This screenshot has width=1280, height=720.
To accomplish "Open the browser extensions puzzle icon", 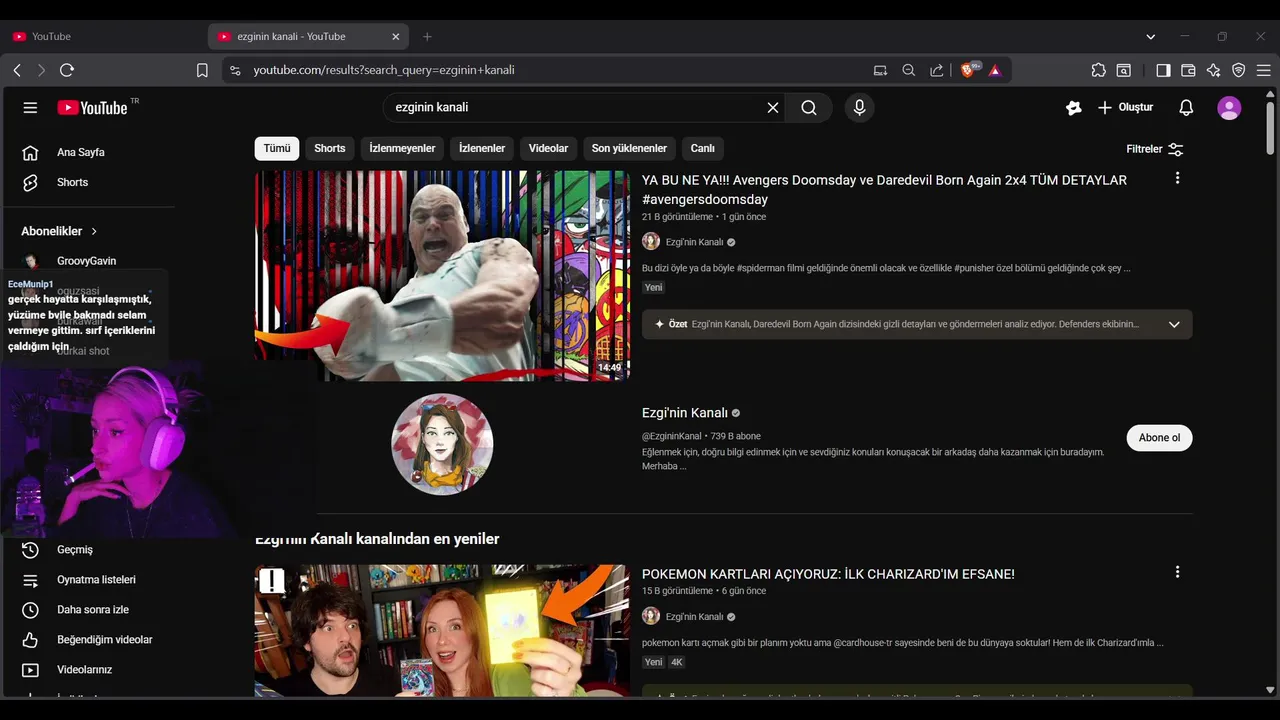I will coord(1098,70).
